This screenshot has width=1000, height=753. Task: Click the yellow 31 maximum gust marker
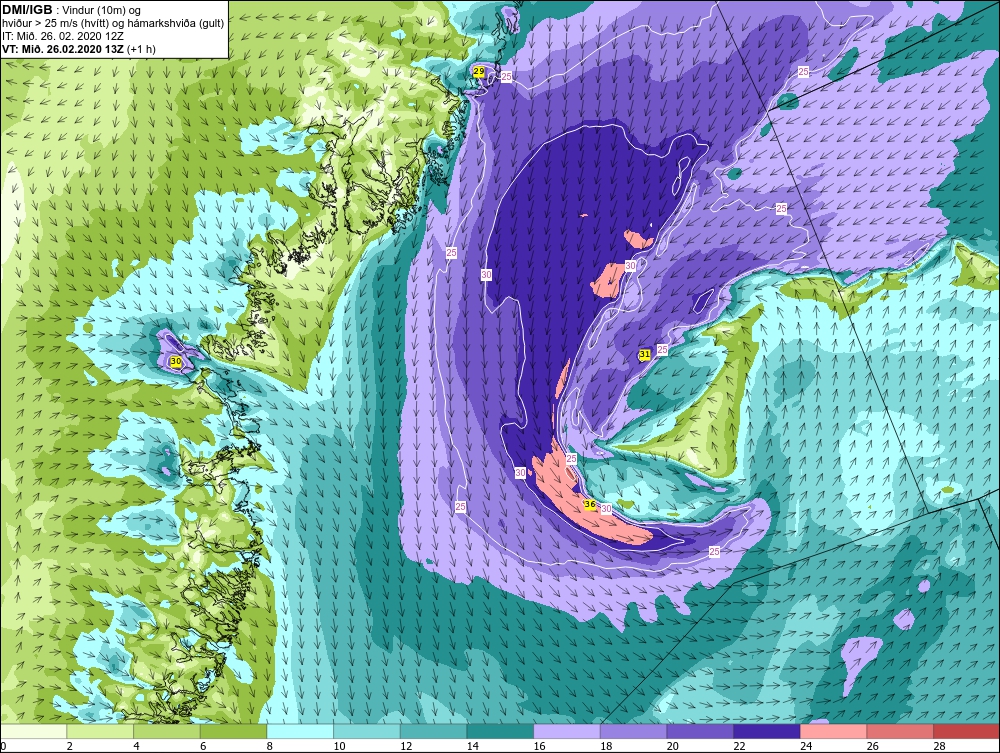pyautogui.click(x=645, y=354)
